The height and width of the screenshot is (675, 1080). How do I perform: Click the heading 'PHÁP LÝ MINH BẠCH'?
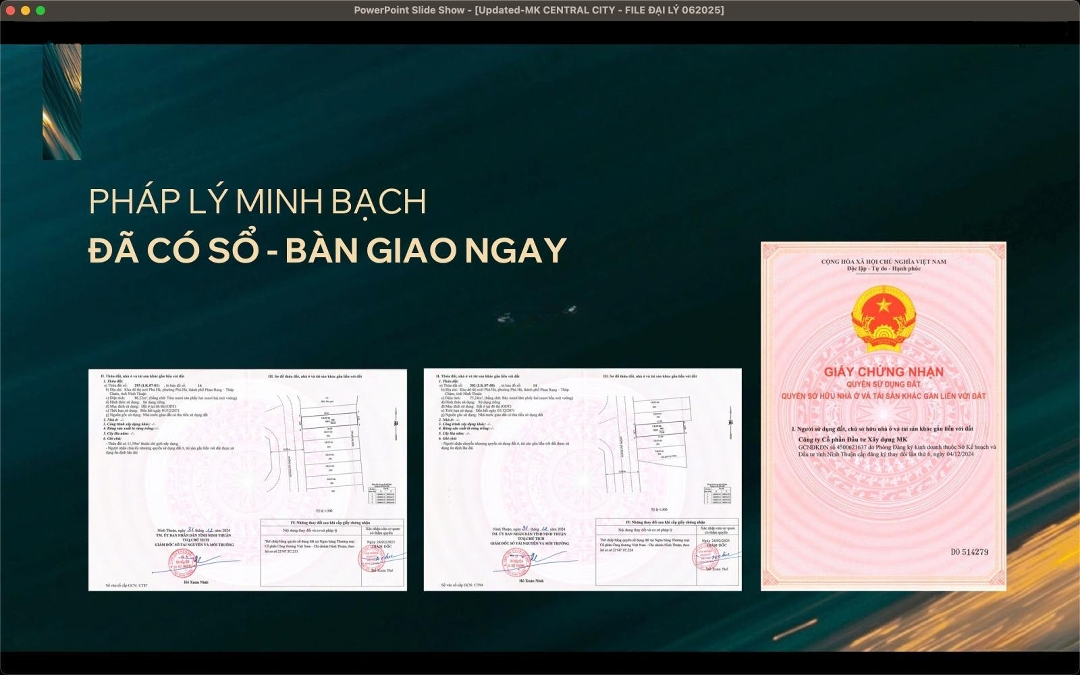tap(257, 202)
